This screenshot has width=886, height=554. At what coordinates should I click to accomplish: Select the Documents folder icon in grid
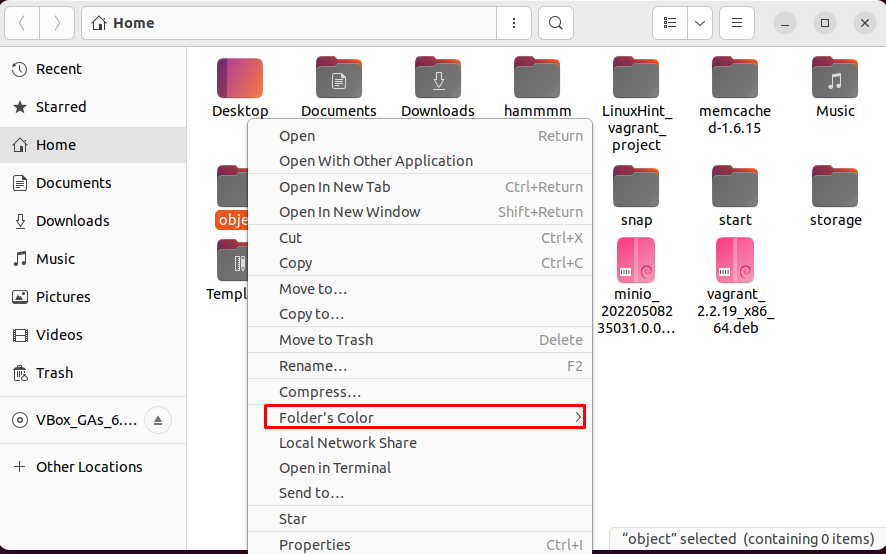click(x=339, y=77)
